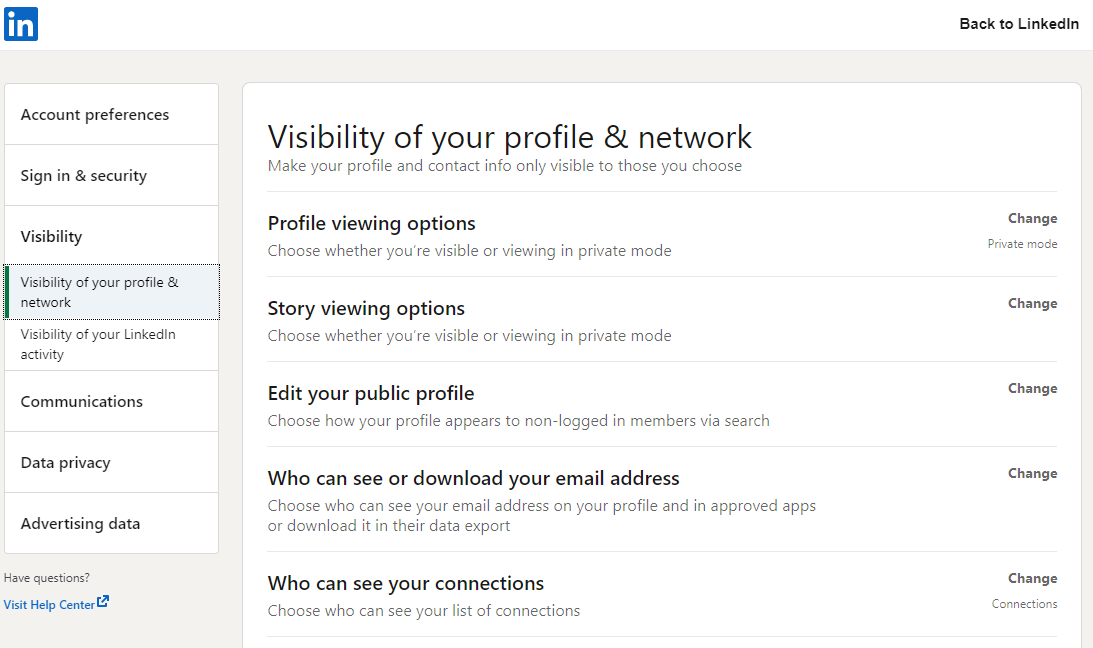This screenshot has height=648, width=1093.
Task: Click the LinkedIn logo
Action: (21, 23)
